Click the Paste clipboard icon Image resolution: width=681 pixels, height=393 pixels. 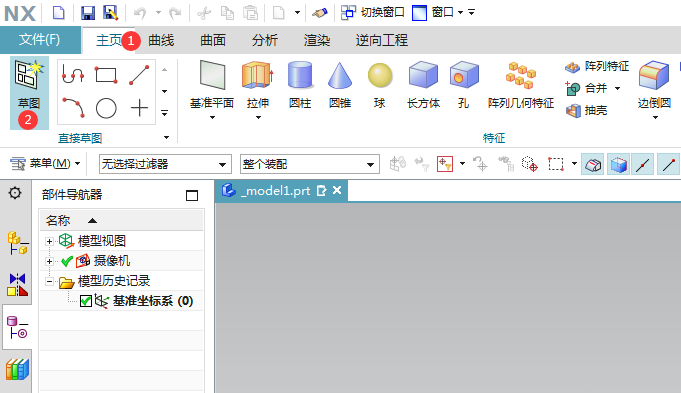click(x=250, y=13)
